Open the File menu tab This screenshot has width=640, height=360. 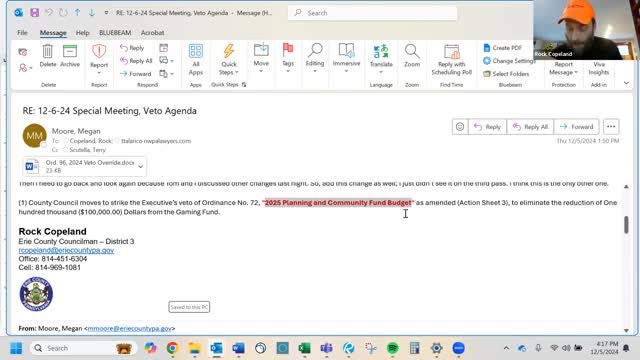tap(22, 33)
